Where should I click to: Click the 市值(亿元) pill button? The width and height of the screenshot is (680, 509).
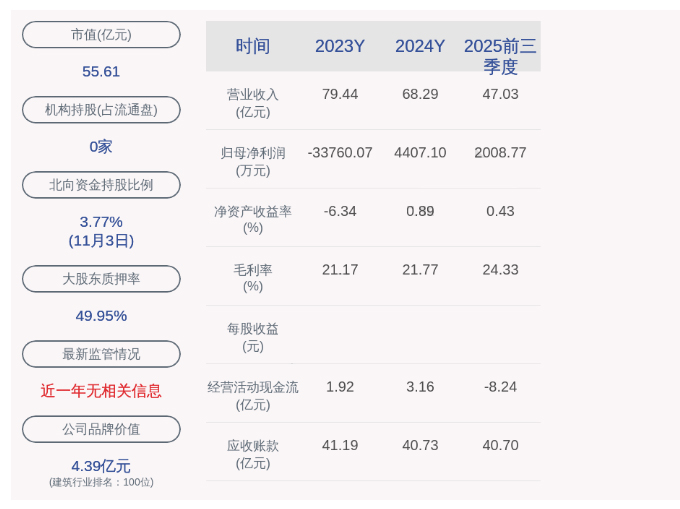pos(101,35)
